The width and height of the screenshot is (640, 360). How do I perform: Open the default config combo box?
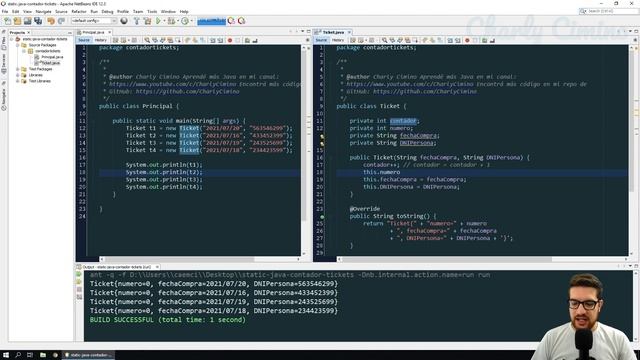(94, 21)
